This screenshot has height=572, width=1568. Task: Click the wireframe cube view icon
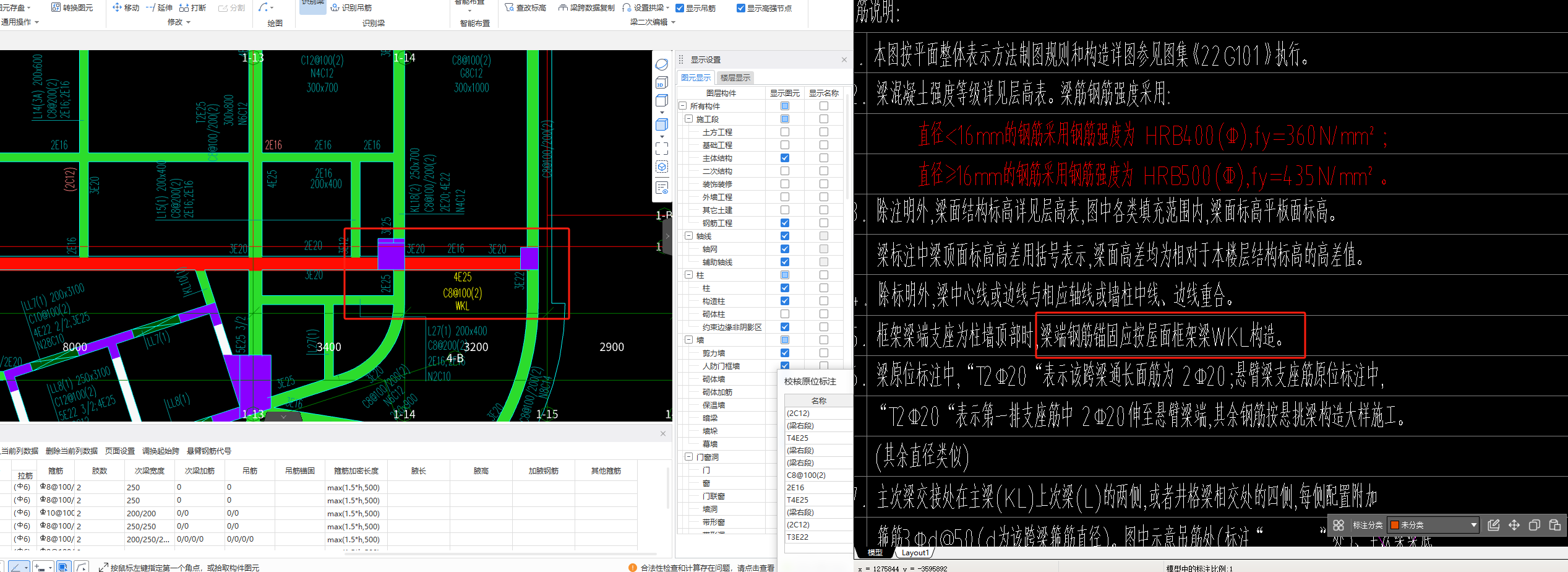pos(662,100)
